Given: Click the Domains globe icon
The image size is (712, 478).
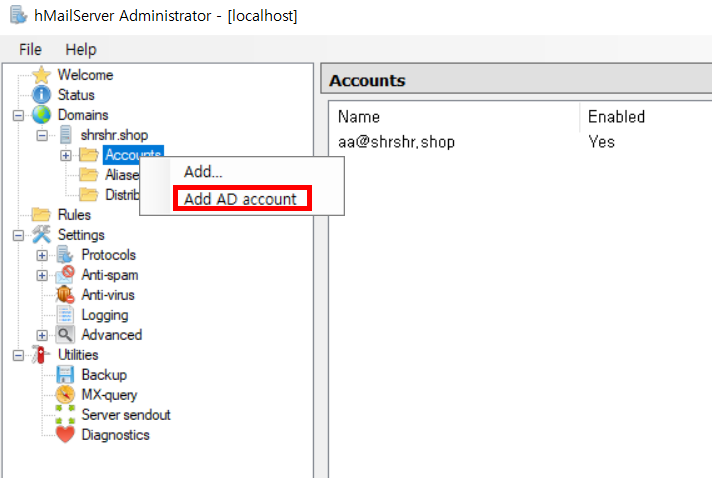Looking at the screenshot, I should click(41, 115).
